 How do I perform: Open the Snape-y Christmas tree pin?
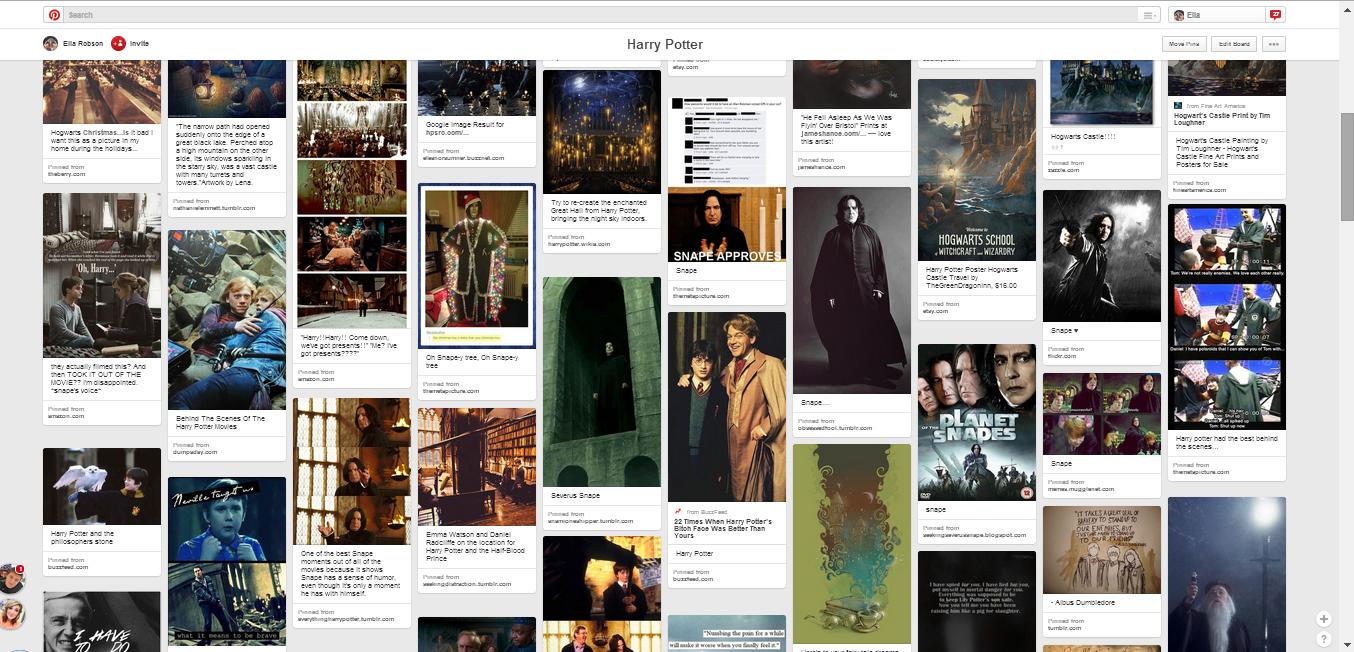476,265
